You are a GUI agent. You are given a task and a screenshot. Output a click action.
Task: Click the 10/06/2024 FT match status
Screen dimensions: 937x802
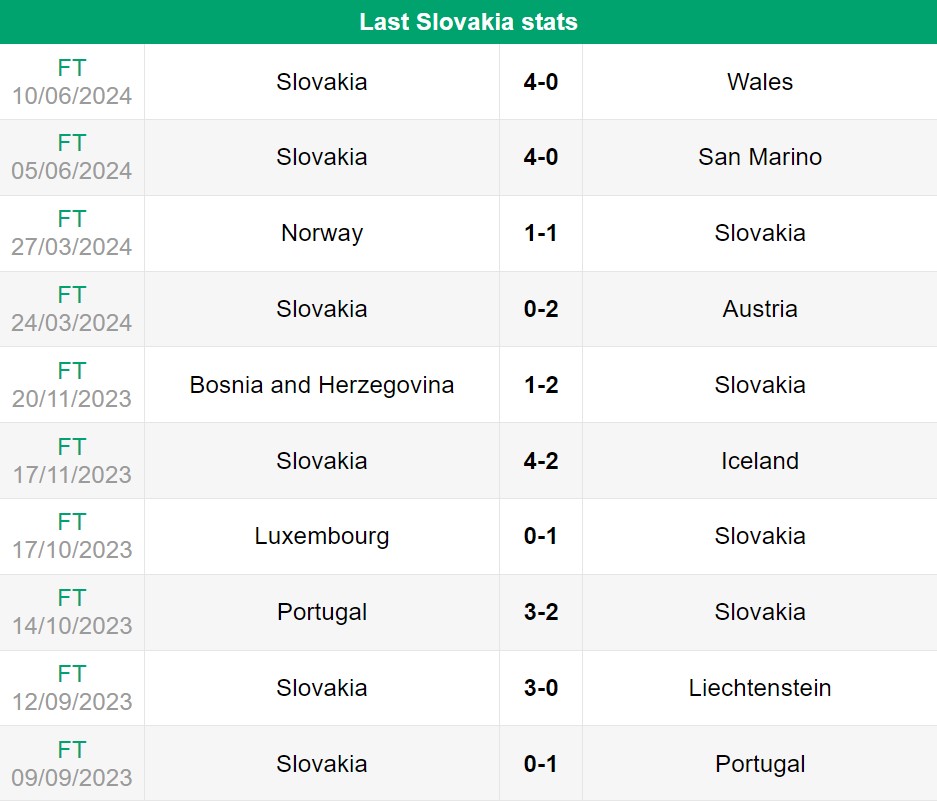(x=72, y=68)
